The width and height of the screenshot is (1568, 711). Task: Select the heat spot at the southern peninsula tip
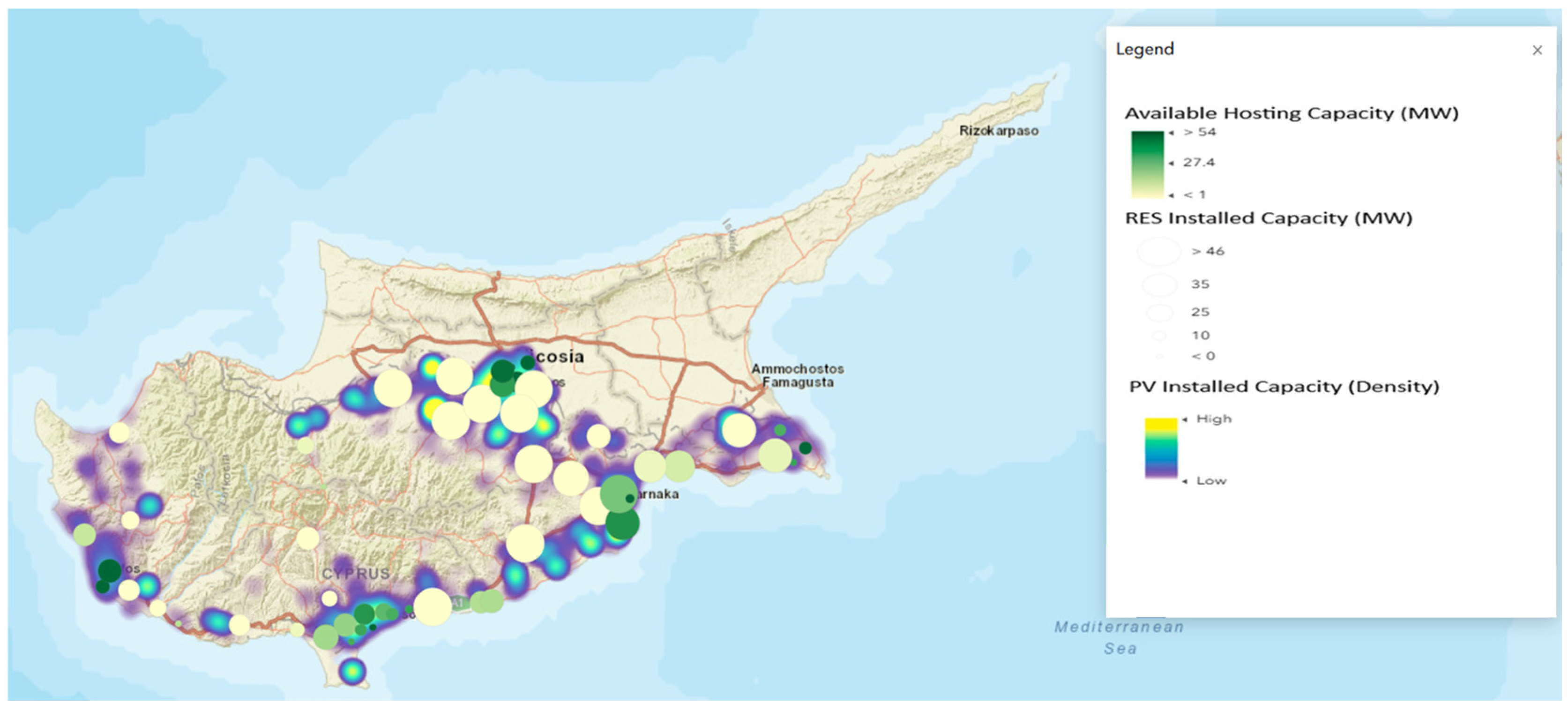point(352,672)
